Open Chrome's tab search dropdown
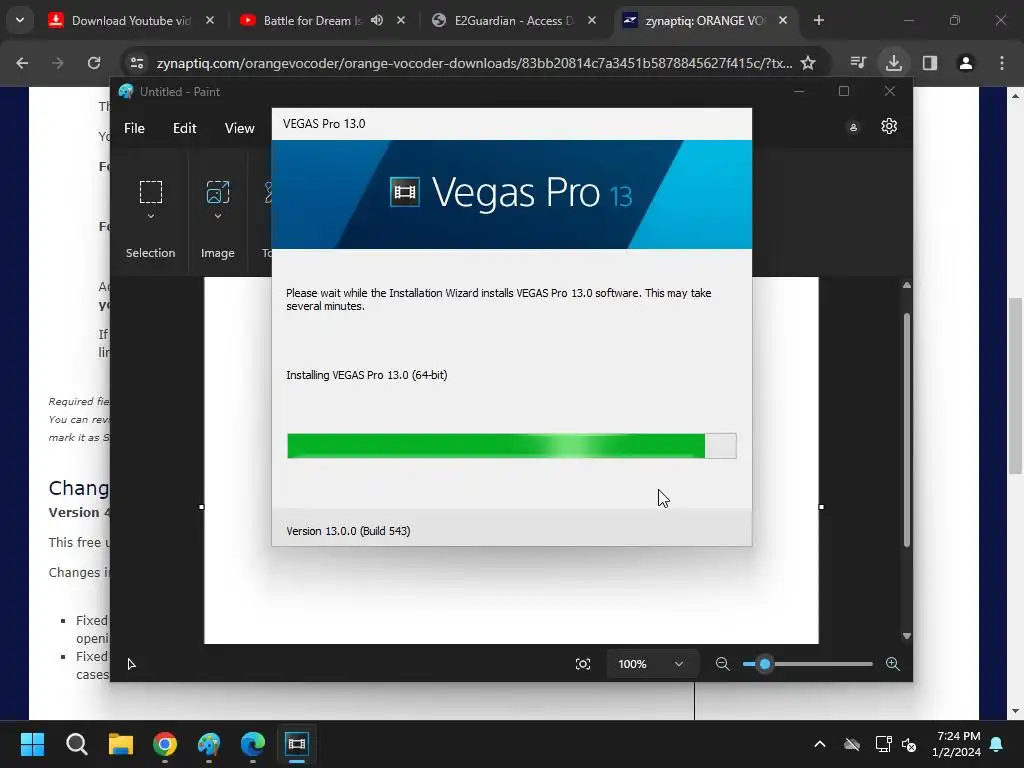This screenshot has width=1024, height=768. [x=20, y=20]
